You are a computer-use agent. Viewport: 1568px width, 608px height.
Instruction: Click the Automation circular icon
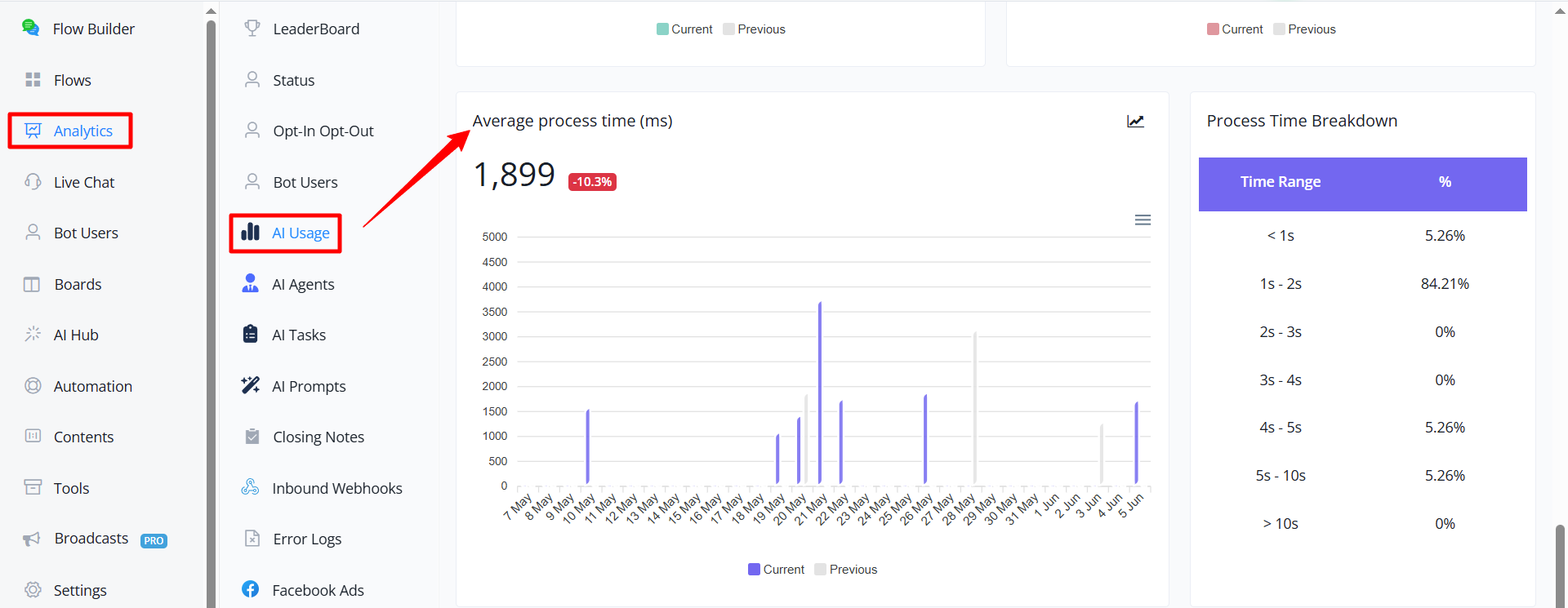33,386
